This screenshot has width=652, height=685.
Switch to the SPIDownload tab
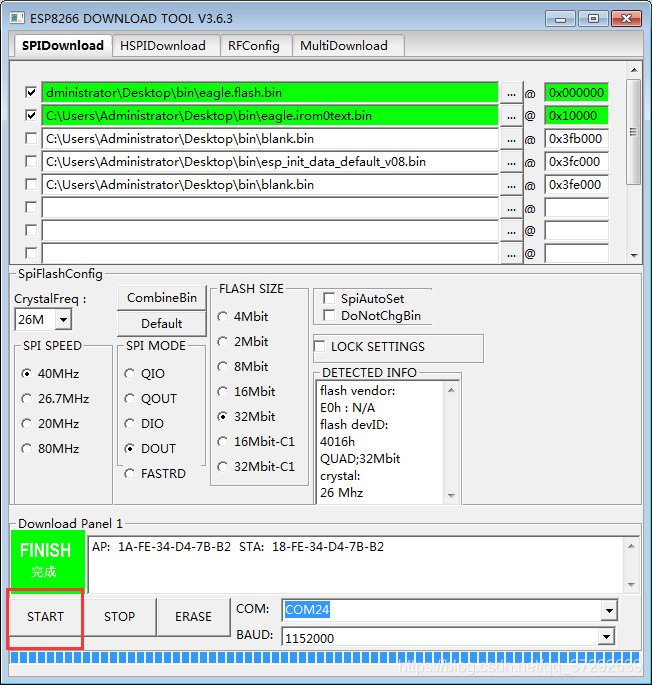click(x=62, y=45)
